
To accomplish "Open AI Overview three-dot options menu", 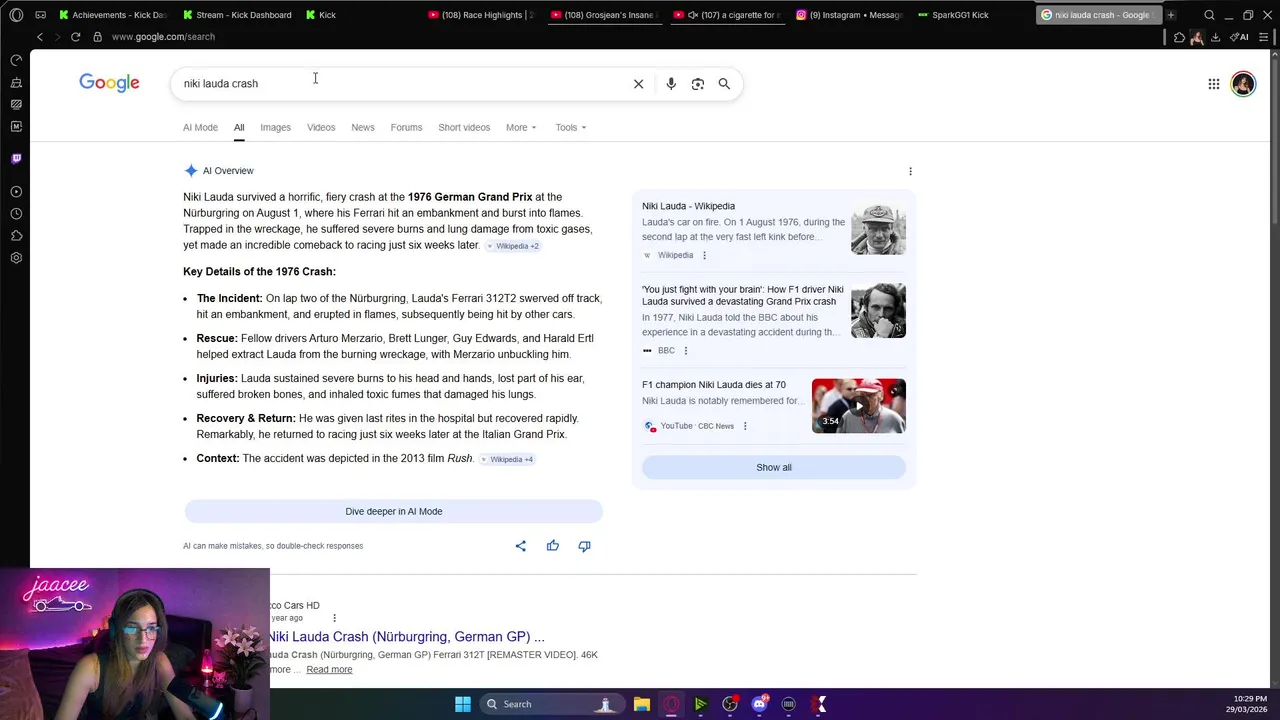I will (910, 171).
